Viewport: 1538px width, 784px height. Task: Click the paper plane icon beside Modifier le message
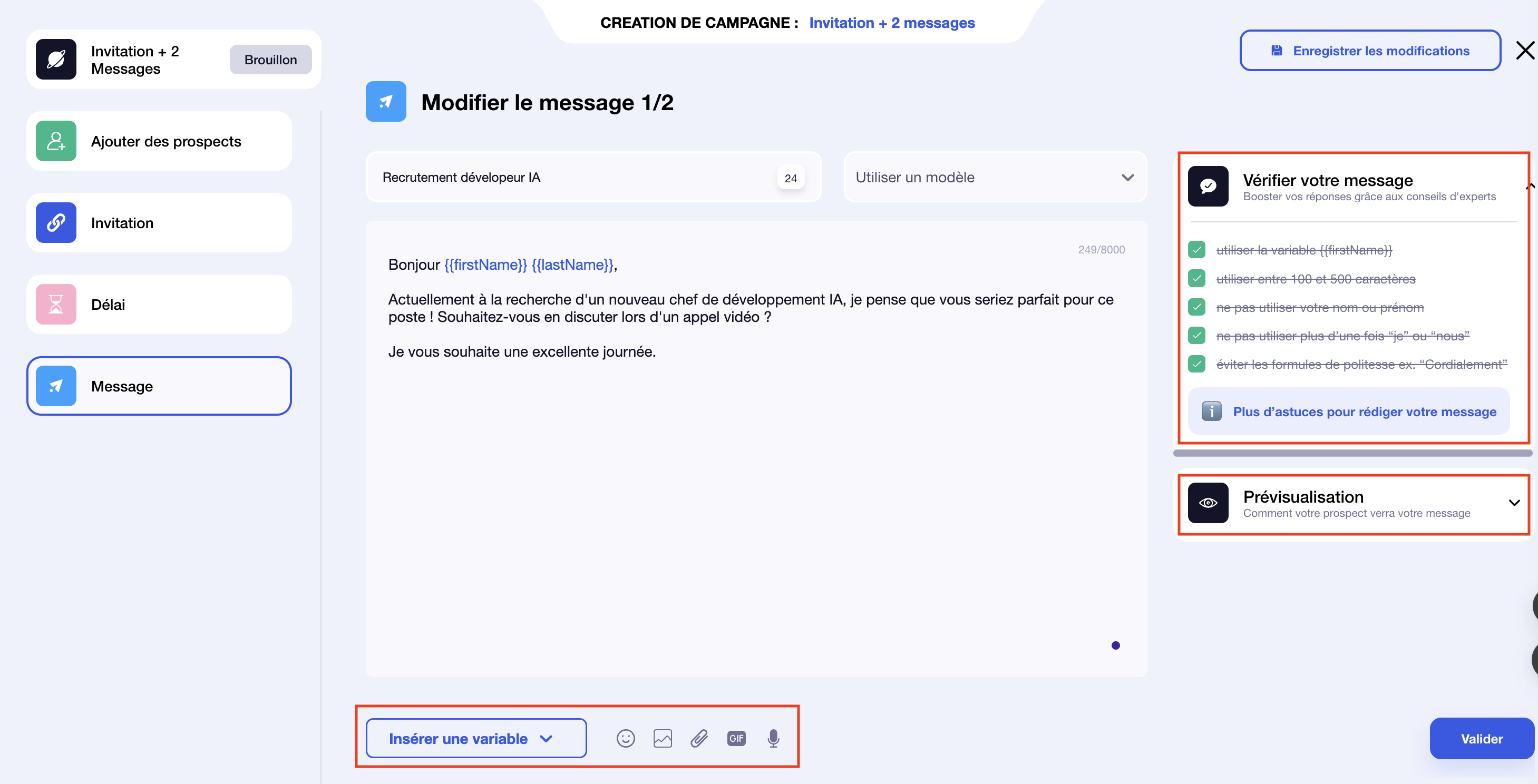[386, 102]
